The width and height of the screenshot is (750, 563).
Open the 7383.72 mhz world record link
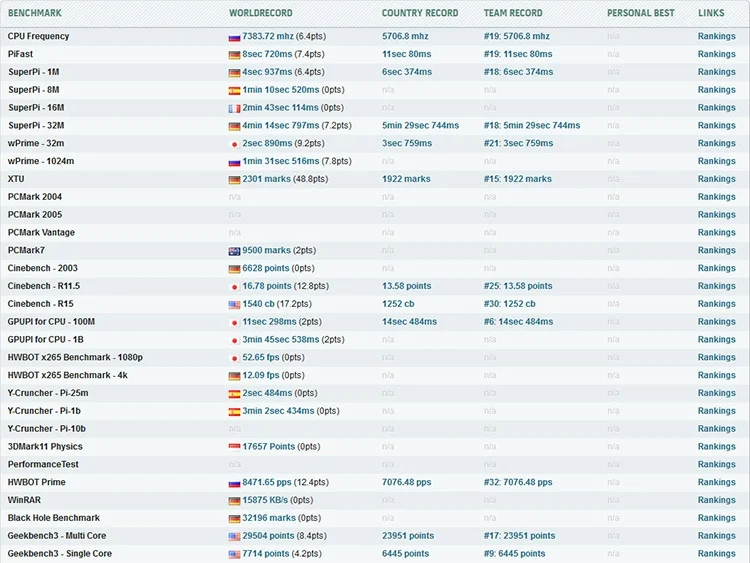(x=268, y=36)
